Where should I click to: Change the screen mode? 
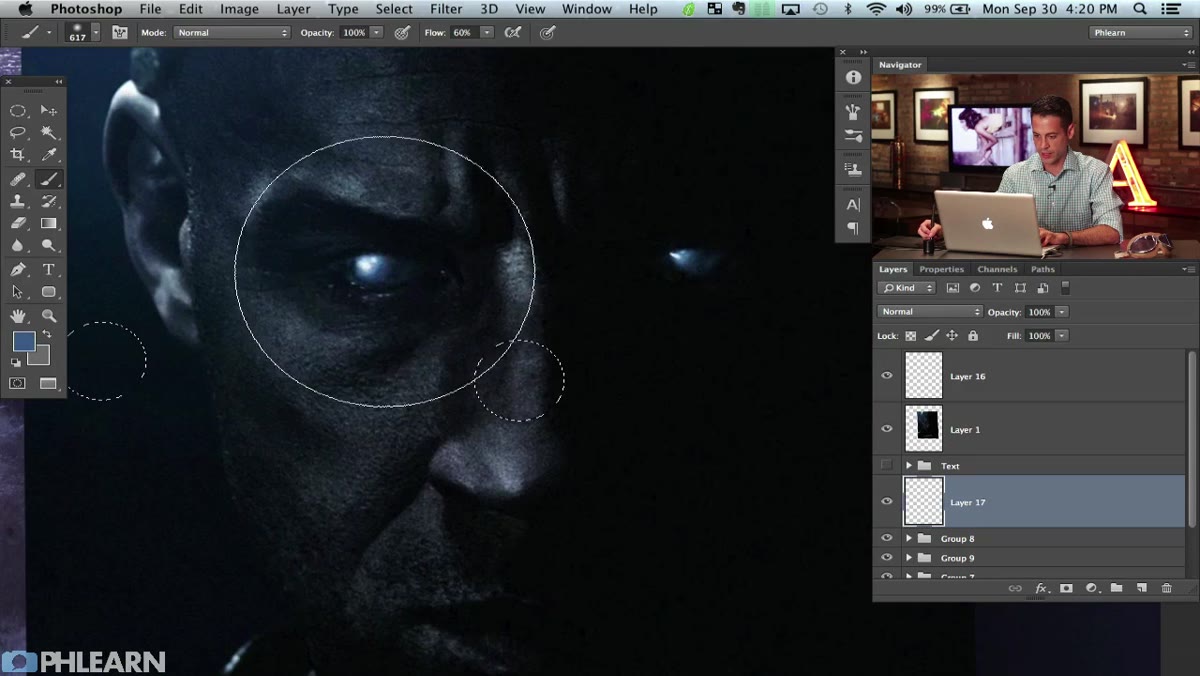(48, 383)
